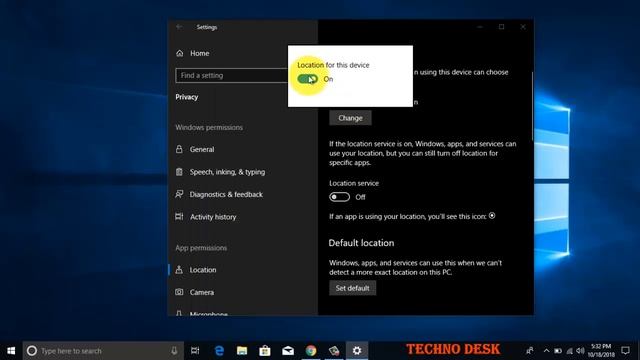Viewport: 640px width, 360px height.
Task: Click the battery status tray icon
Action: pyautogui.click(x=558, y=351)
